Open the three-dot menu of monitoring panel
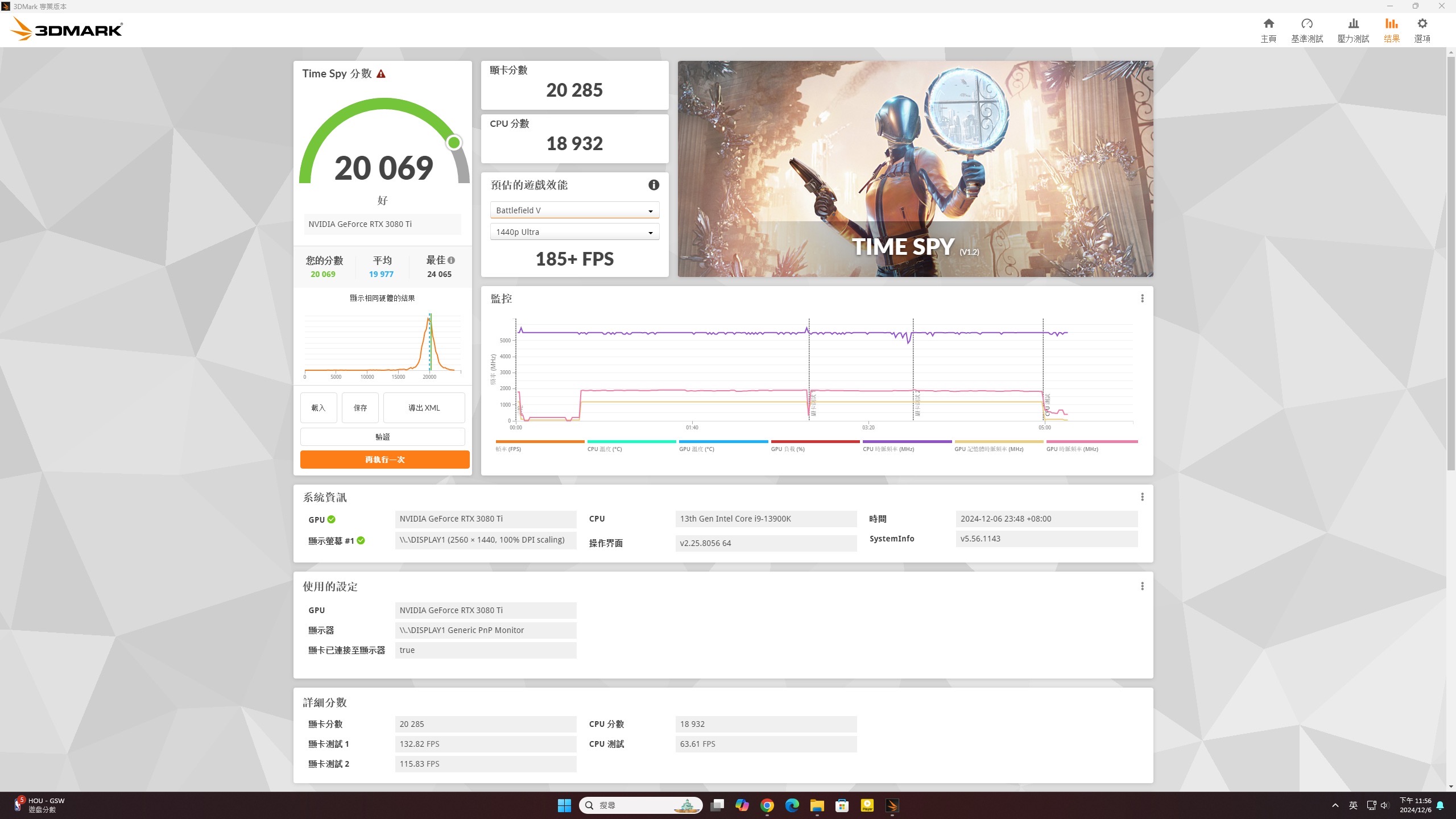 pyautogui.click(x=1142, y=299)
